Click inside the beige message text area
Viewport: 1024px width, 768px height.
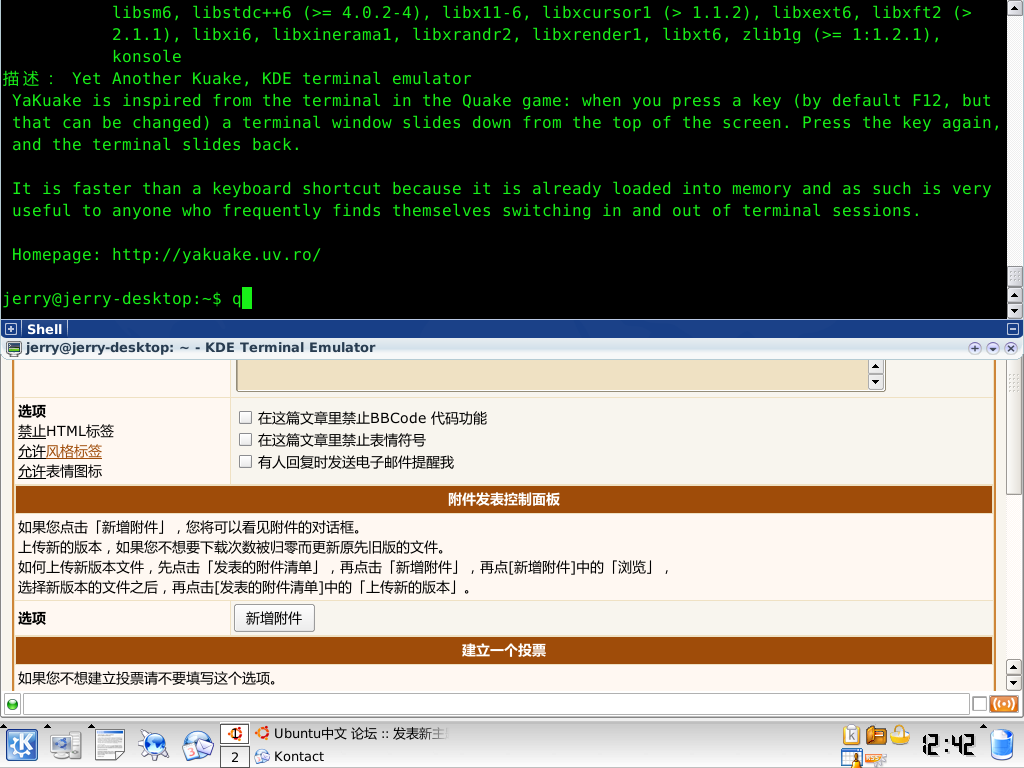tap(552, 375)
